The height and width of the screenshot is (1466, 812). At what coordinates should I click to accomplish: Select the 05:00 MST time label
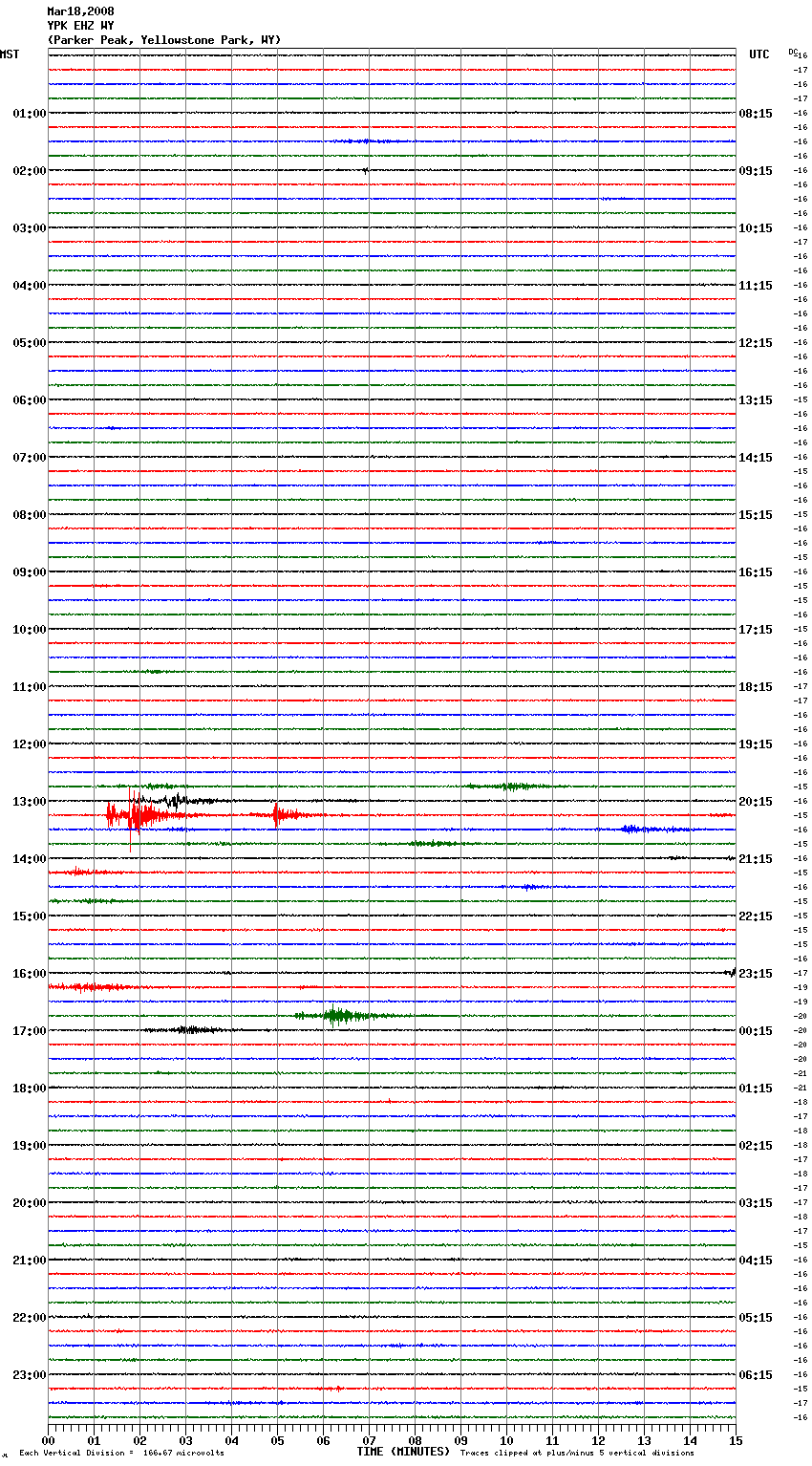(30, 343)
